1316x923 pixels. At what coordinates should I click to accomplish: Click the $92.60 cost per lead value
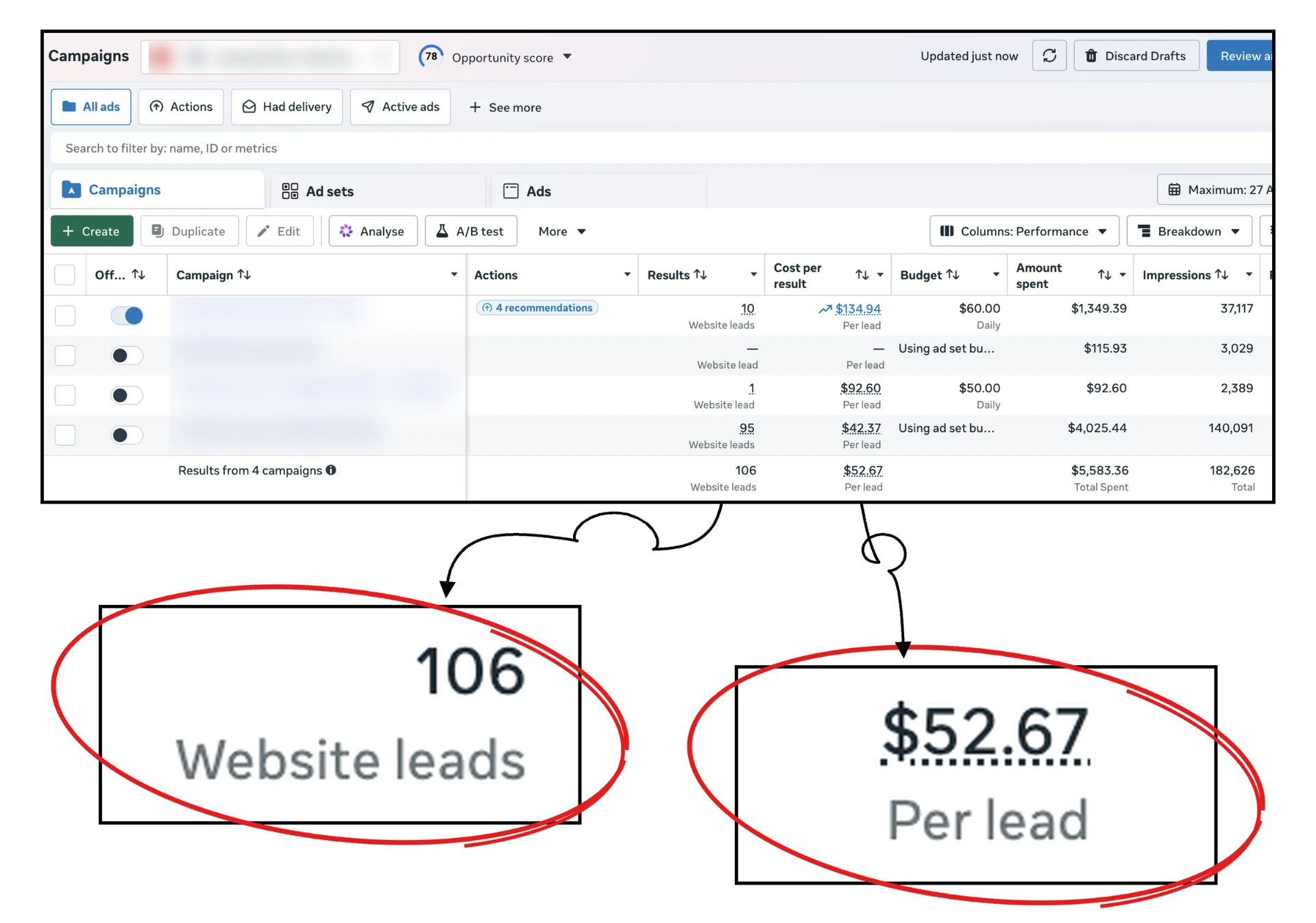[x=861, y=389]
